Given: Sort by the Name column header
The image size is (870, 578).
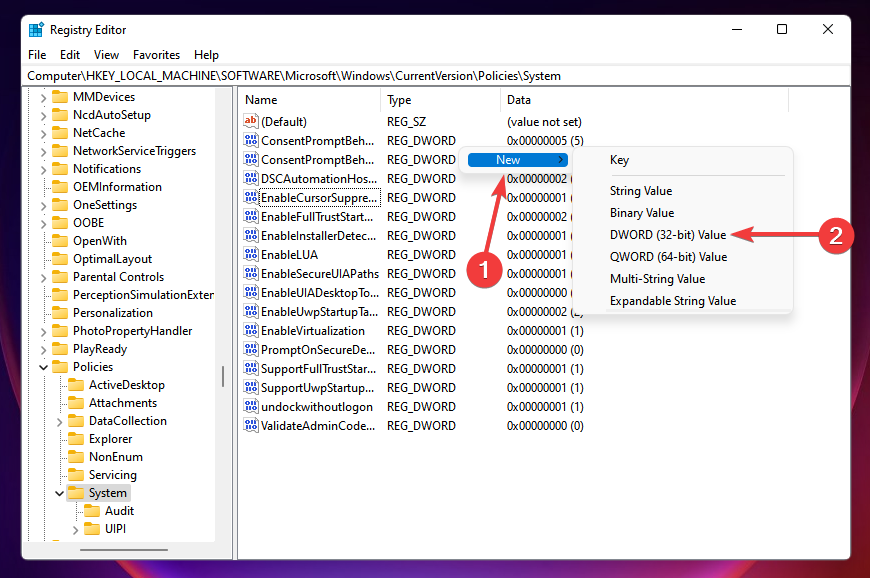Looking at the screenshot, I should (310, 100).
